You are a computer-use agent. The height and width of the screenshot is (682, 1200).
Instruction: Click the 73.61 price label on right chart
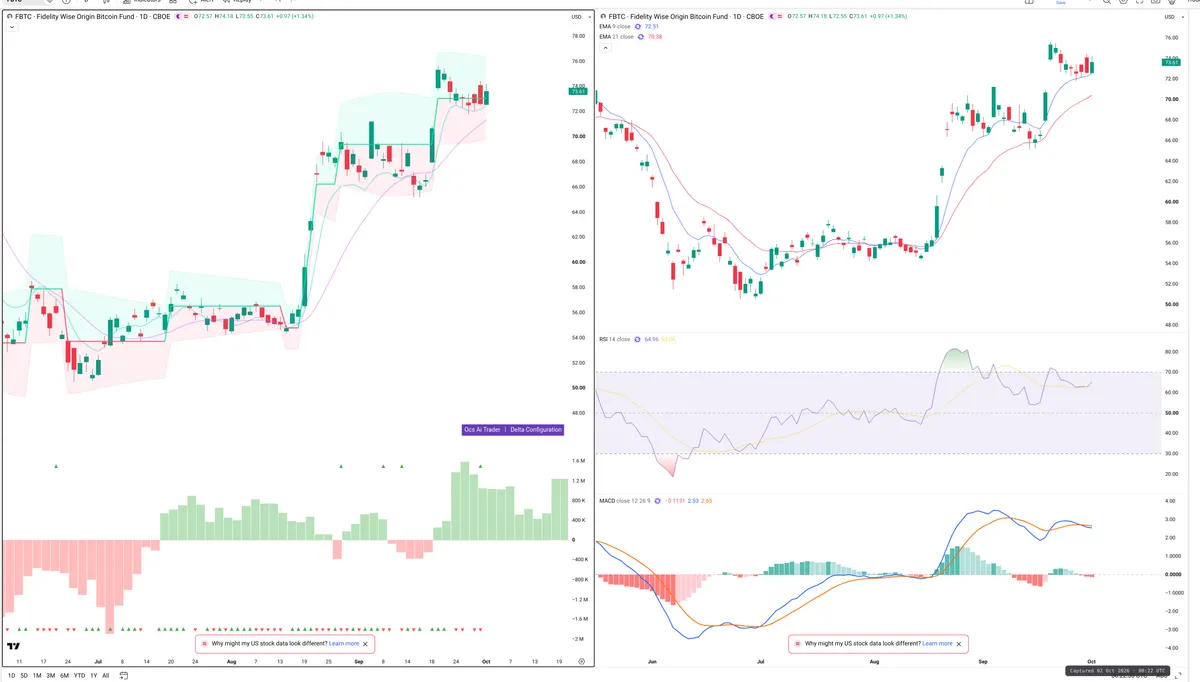tap(1172, 62)
